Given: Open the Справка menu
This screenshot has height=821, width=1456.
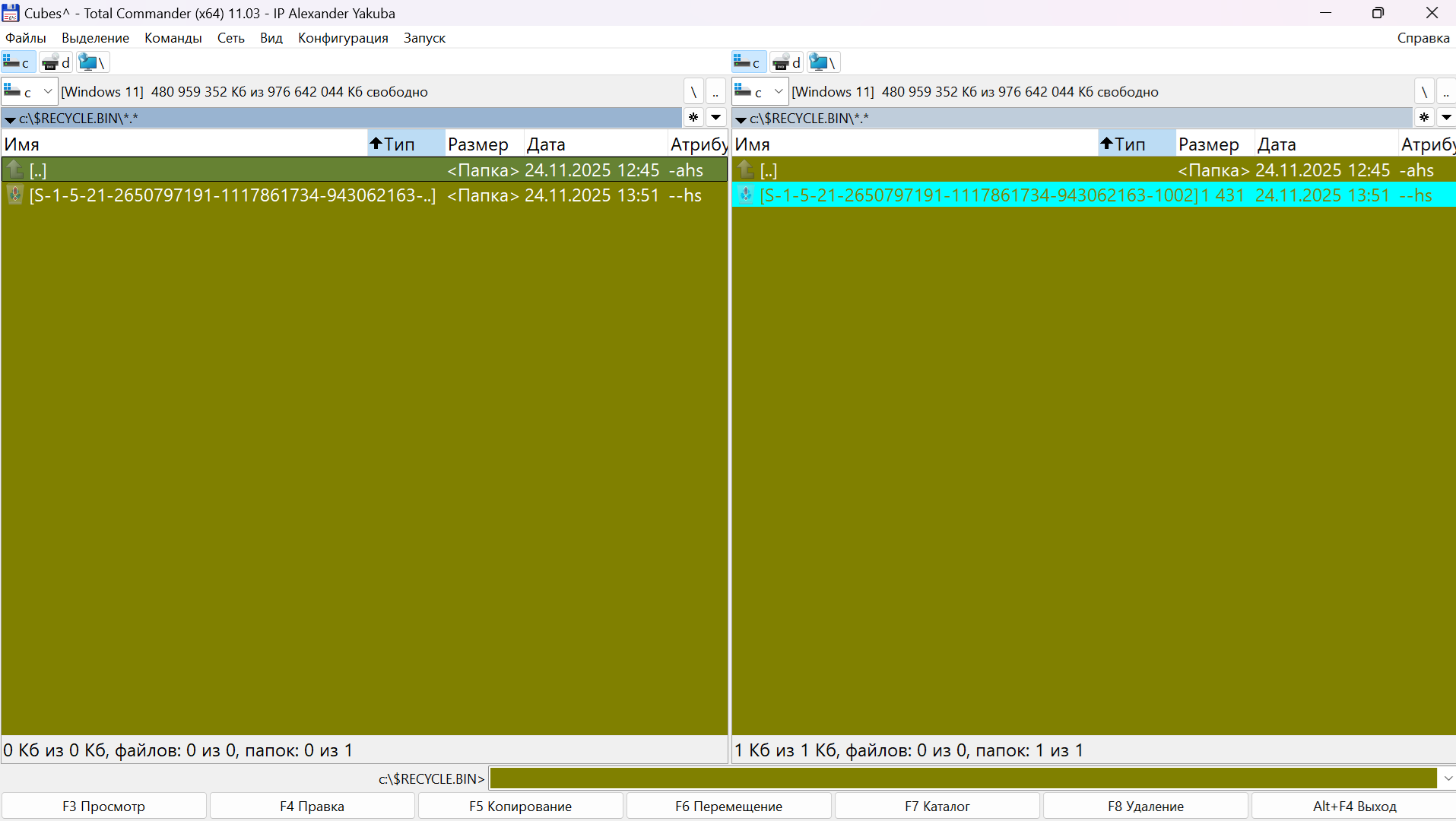Looking at the screenshot, I should click(1423, 38).
